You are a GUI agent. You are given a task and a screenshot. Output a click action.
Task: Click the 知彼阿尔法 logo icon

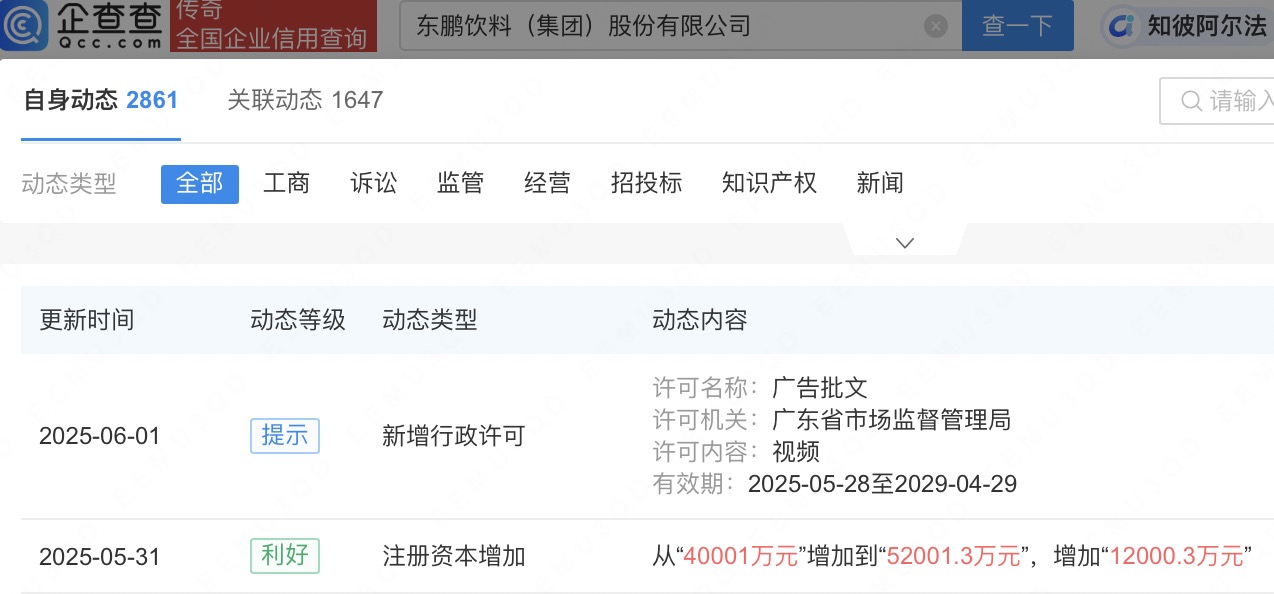click(1122, 26)
